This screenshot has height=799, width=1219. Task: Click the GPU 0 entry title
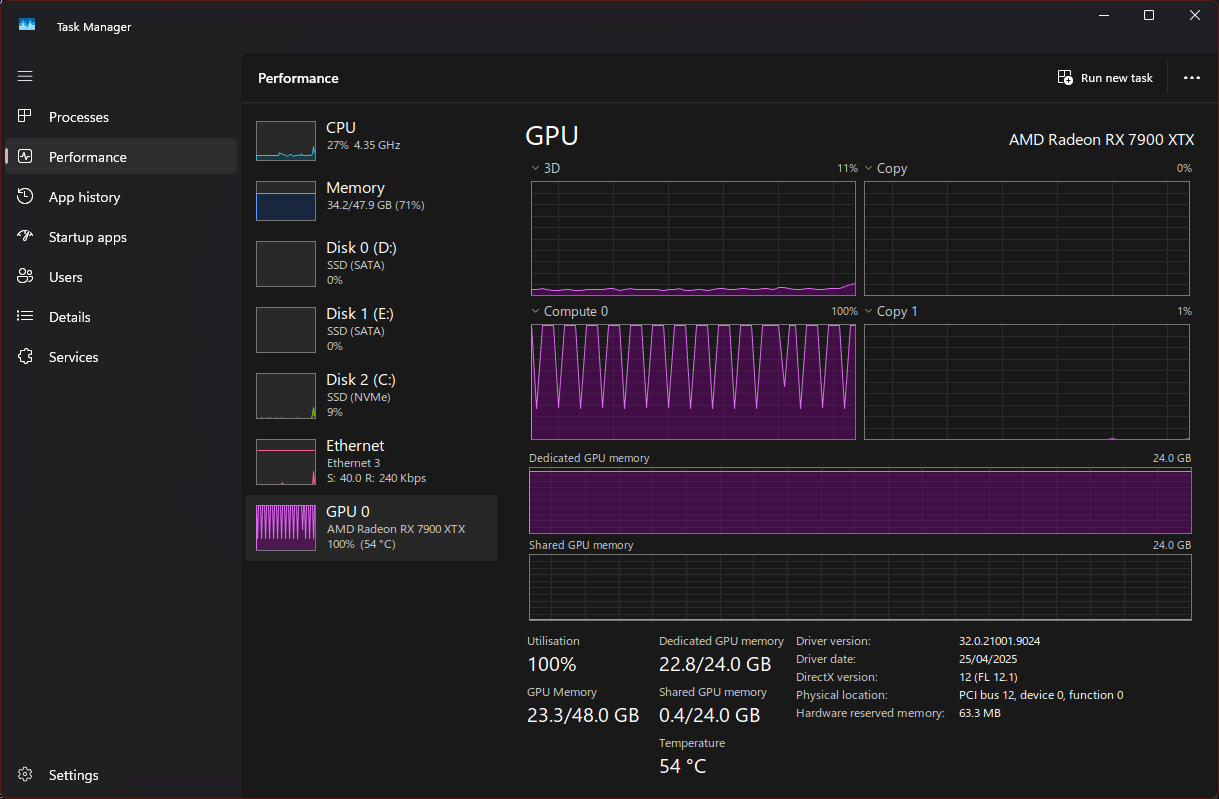348,512
